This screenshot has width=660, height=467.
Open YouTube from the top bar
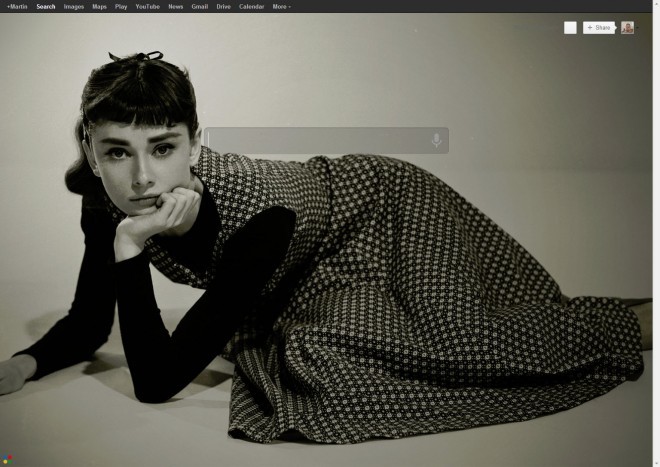click(148, 7)
